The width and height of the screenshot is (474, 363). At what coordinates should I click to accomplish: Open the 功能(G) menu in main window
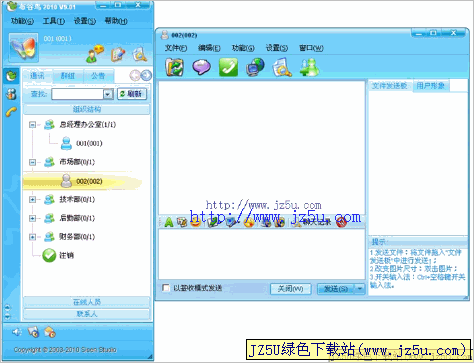coord(22,21)
